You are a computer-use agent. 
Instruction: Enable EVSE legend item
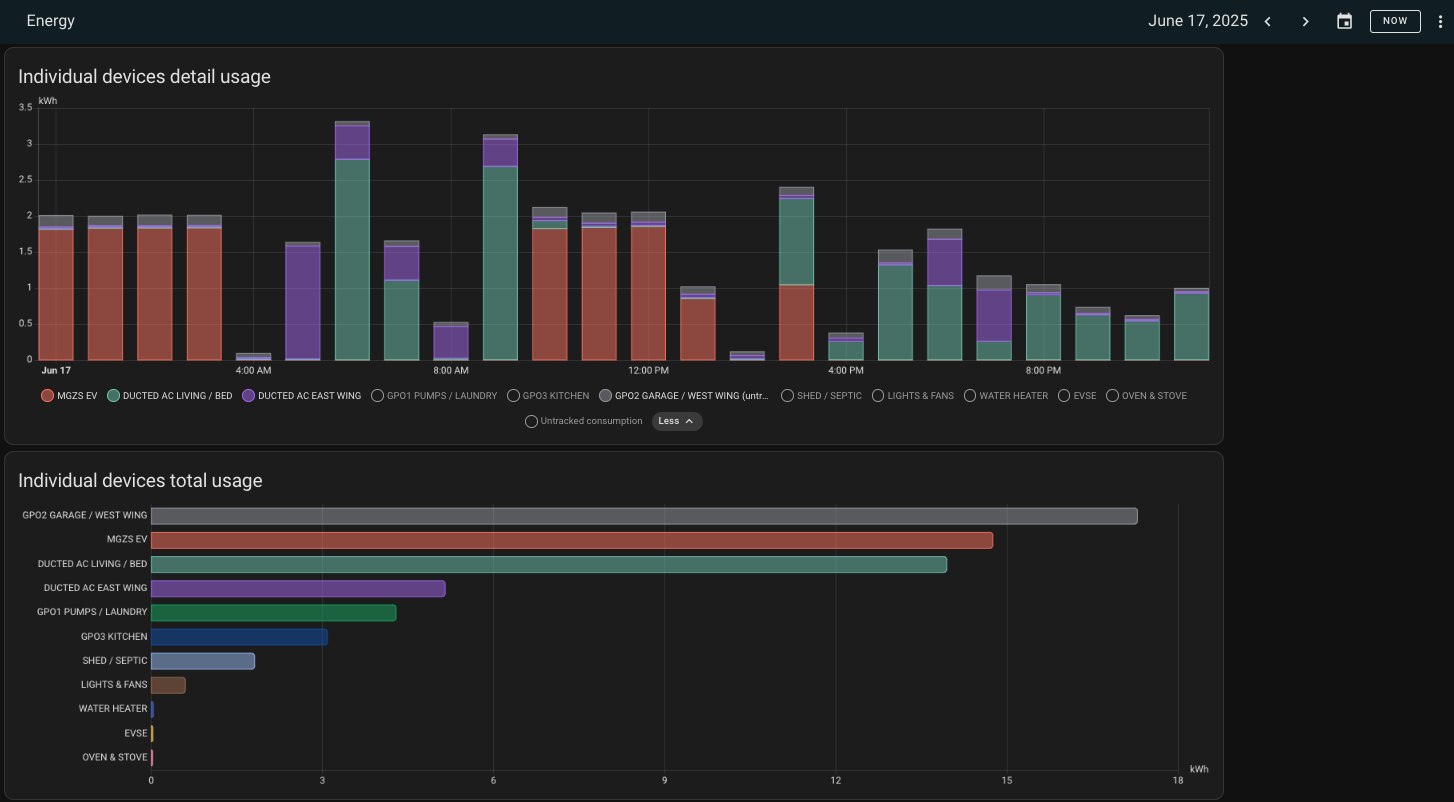pos(1077,396)
